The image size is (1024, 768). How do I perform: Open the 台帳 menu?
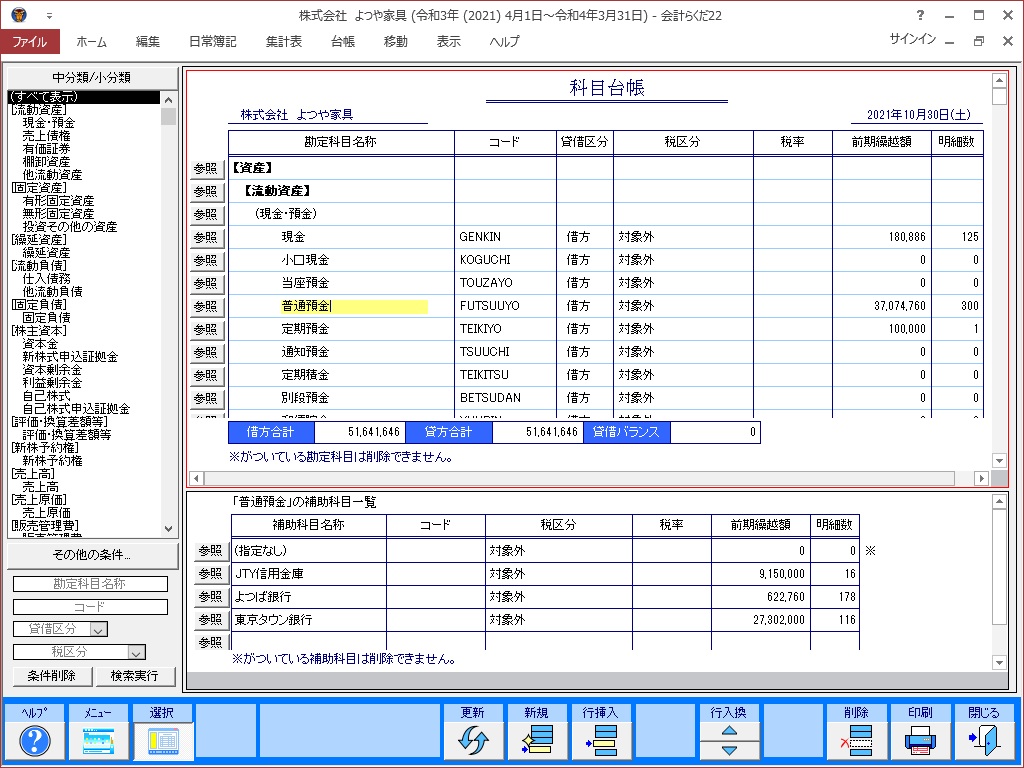coord(343,41)
